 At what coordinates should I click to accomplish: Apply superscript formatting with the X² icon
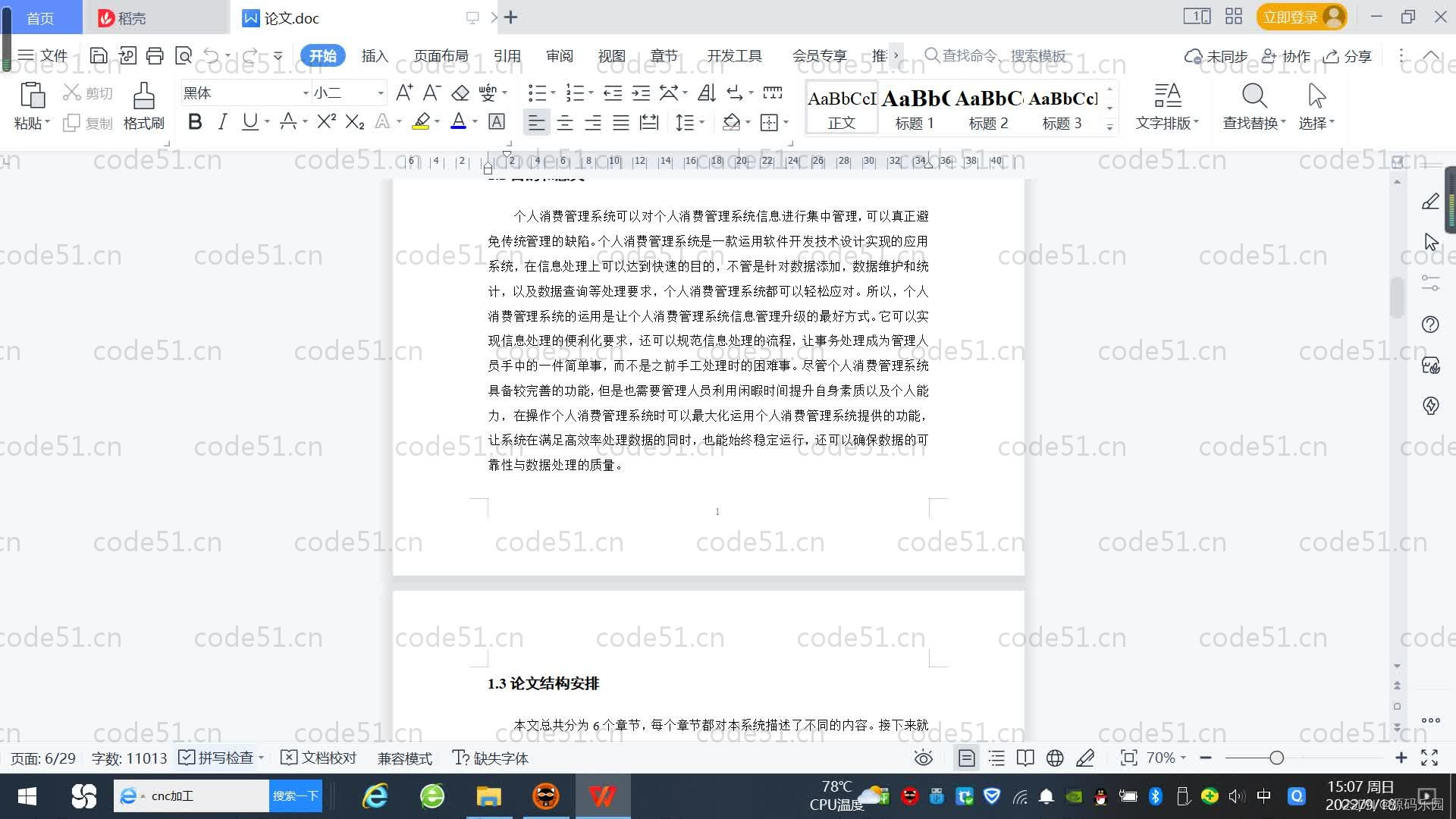(x=325, y=121)
